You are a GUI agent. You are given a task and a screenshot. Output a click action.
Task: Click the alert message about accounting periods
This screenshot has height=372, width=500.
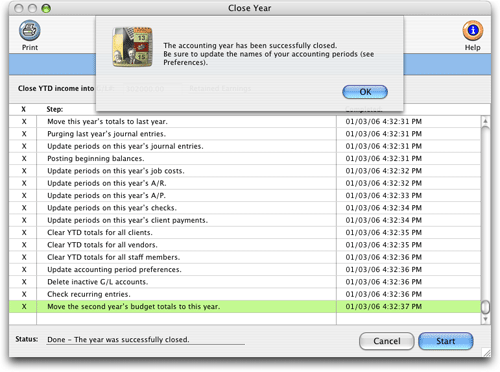[268, 54]
